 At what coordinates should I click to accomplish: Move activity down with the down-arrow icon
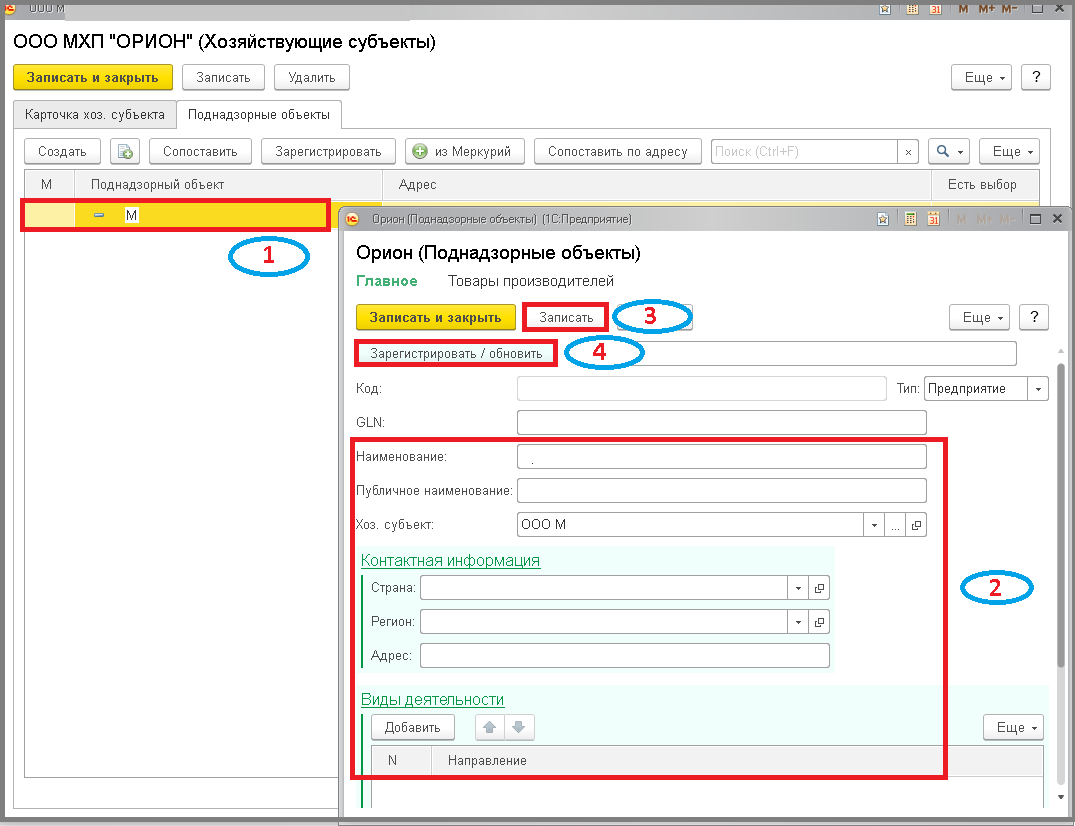(x=519, y=727)
